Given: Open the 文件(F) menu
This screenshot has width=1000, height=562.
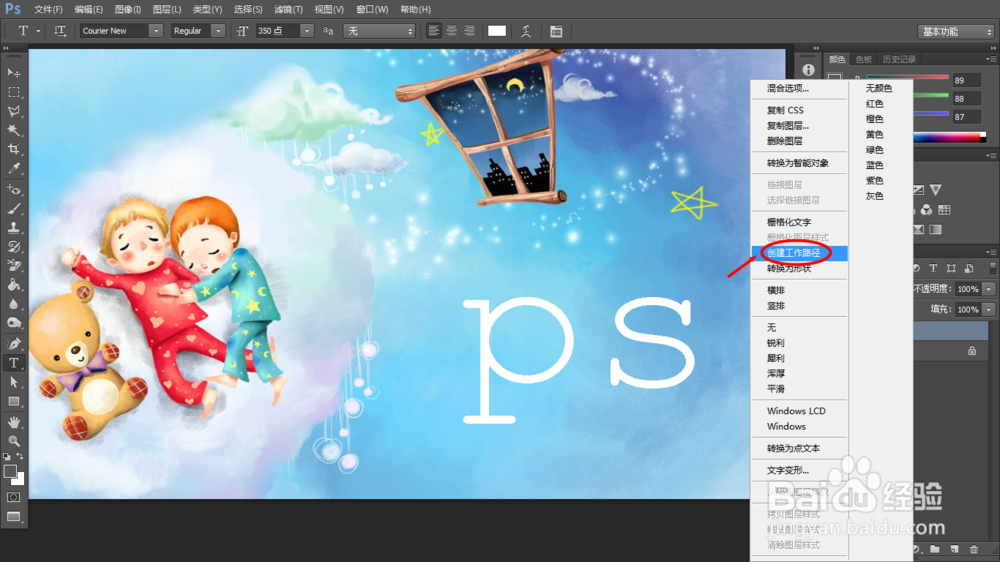Looking at the screenshot, I should pyautogui.click(x=48, y=10).
